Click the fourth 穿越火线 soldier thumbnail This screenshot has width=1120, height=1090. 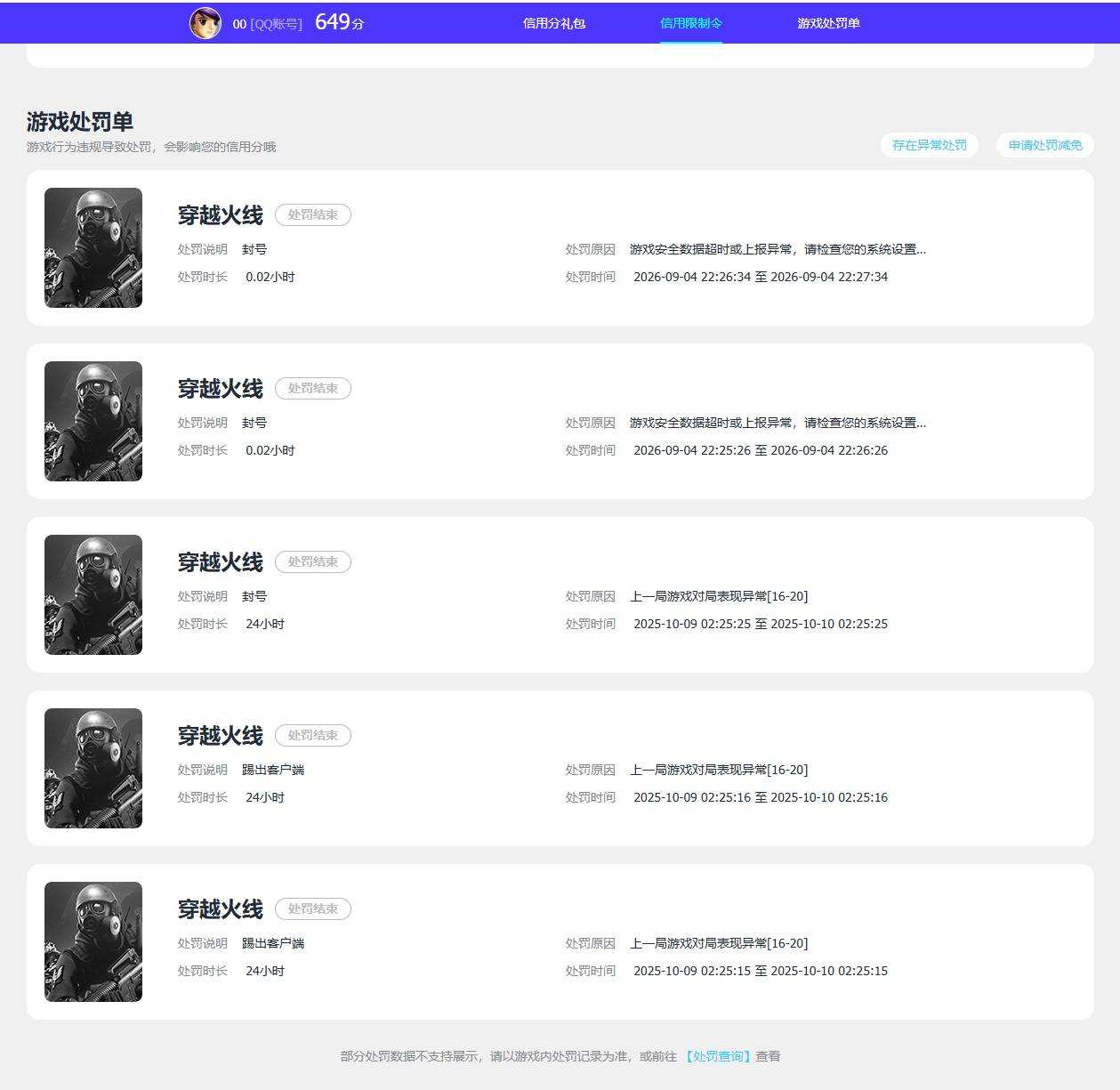[x=93, y=768]
